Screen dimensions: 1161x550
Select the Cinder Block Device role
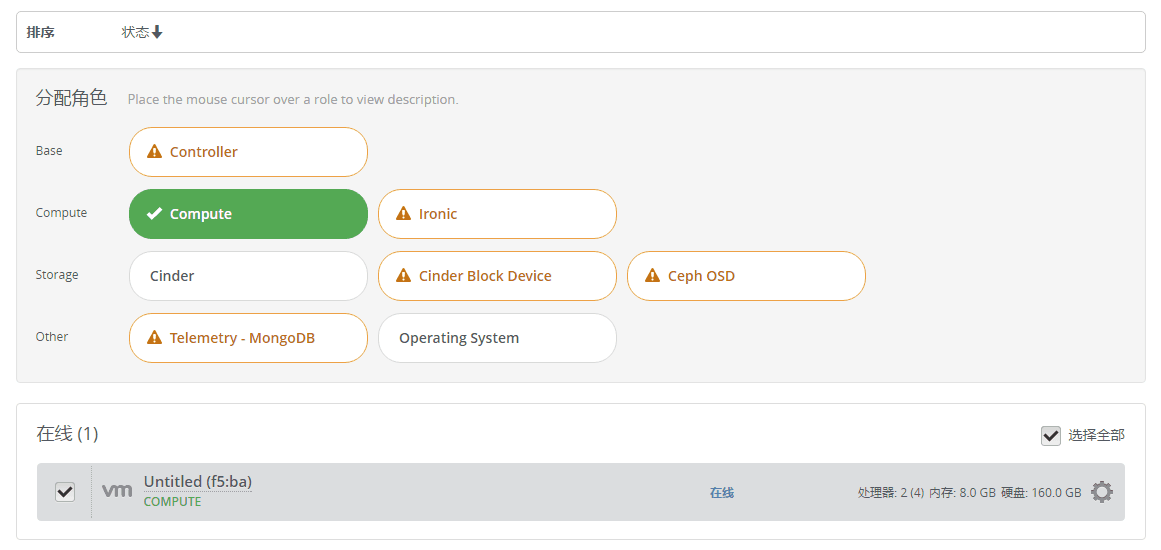tap(497, 276)
